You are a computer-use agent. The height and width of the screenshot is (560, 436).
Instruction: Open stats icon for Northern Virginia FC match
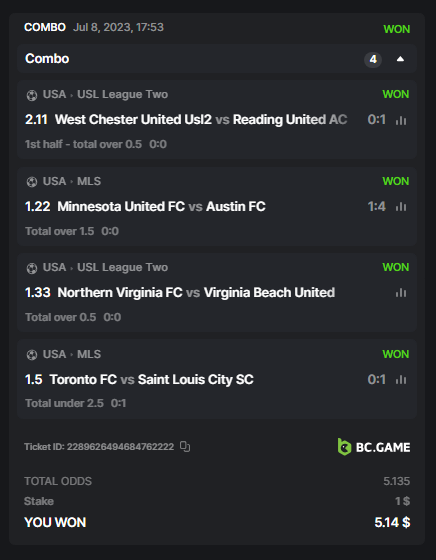pyautogui.click(x=401, y=293)
